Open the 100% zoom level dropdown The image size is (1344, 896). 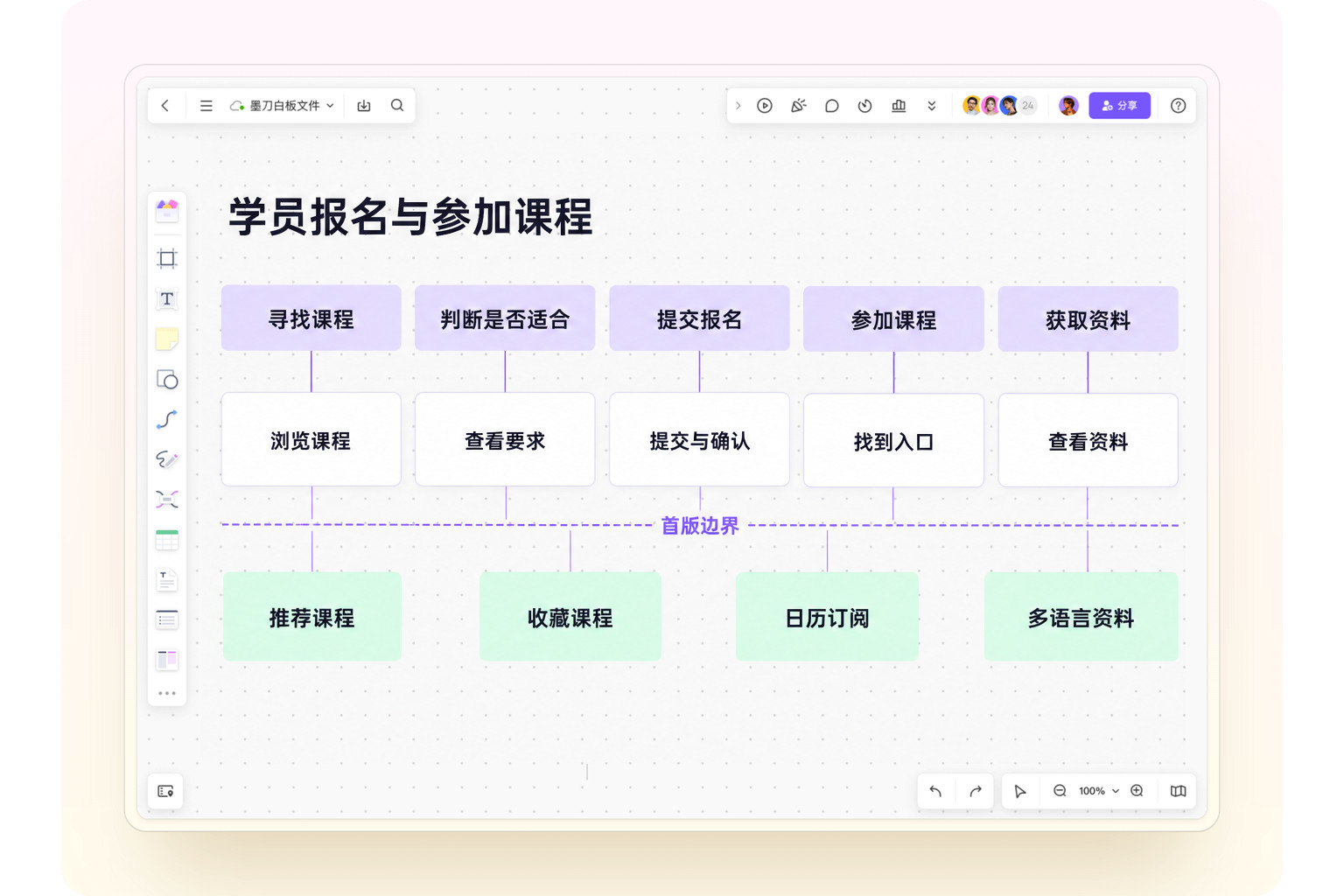1099,791
